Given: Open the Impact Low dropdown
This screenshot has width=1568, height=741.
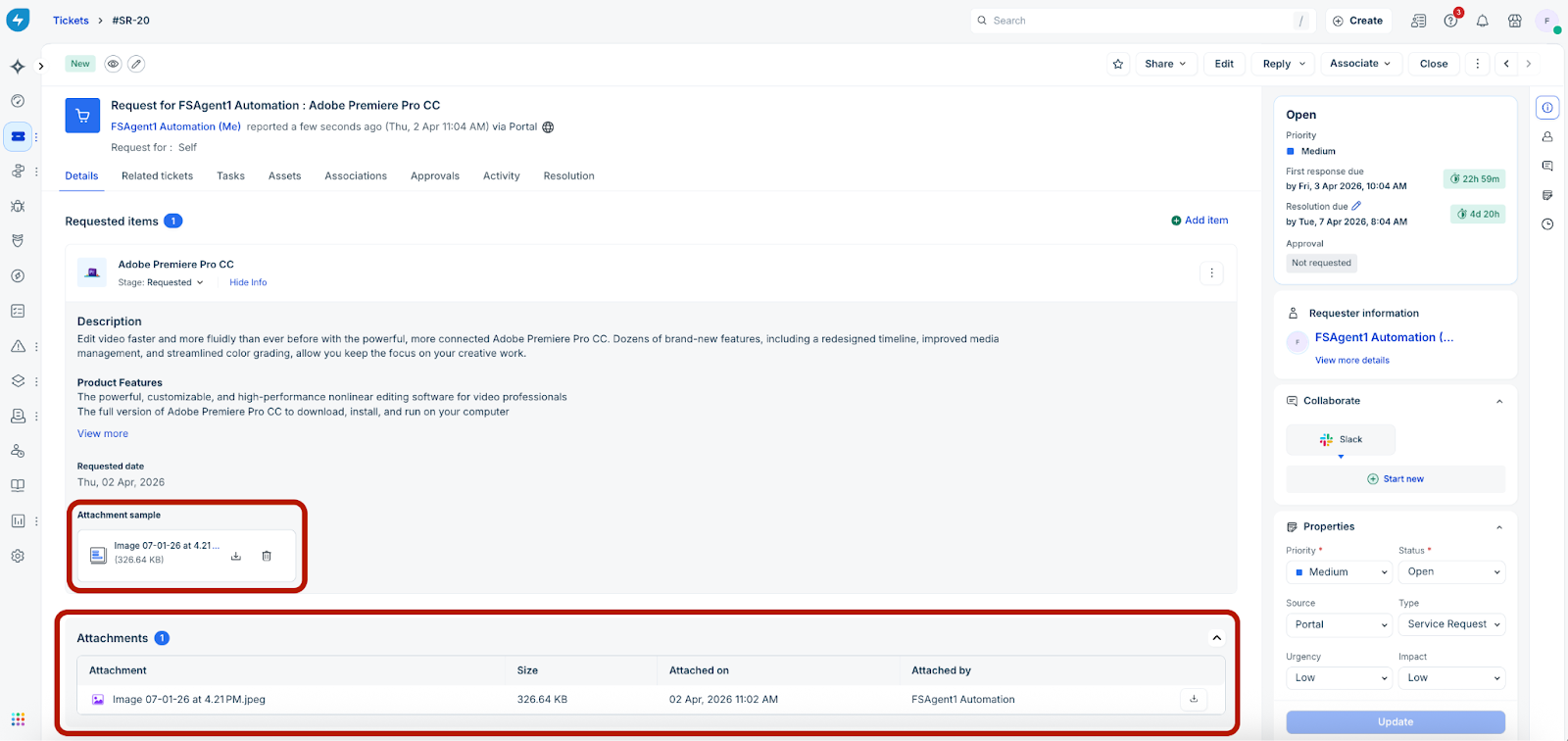Looking at the screenshot, I should [1451, 677].
